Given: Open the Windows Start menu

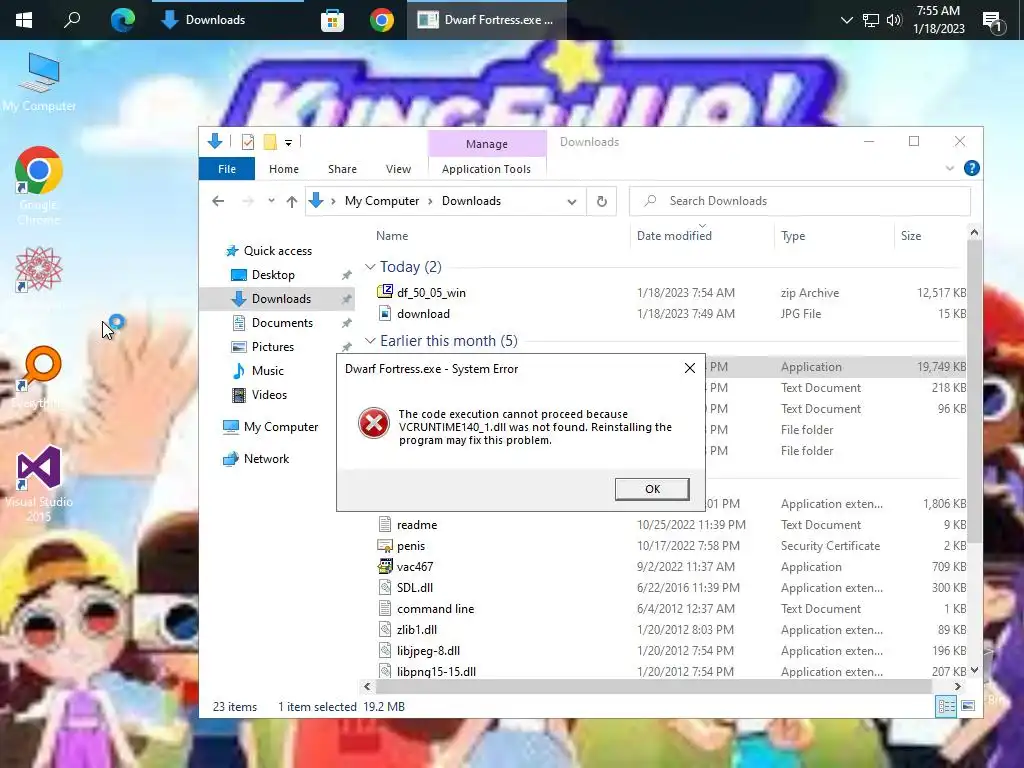Looking at the screenshot, I should tap(24, 20).
